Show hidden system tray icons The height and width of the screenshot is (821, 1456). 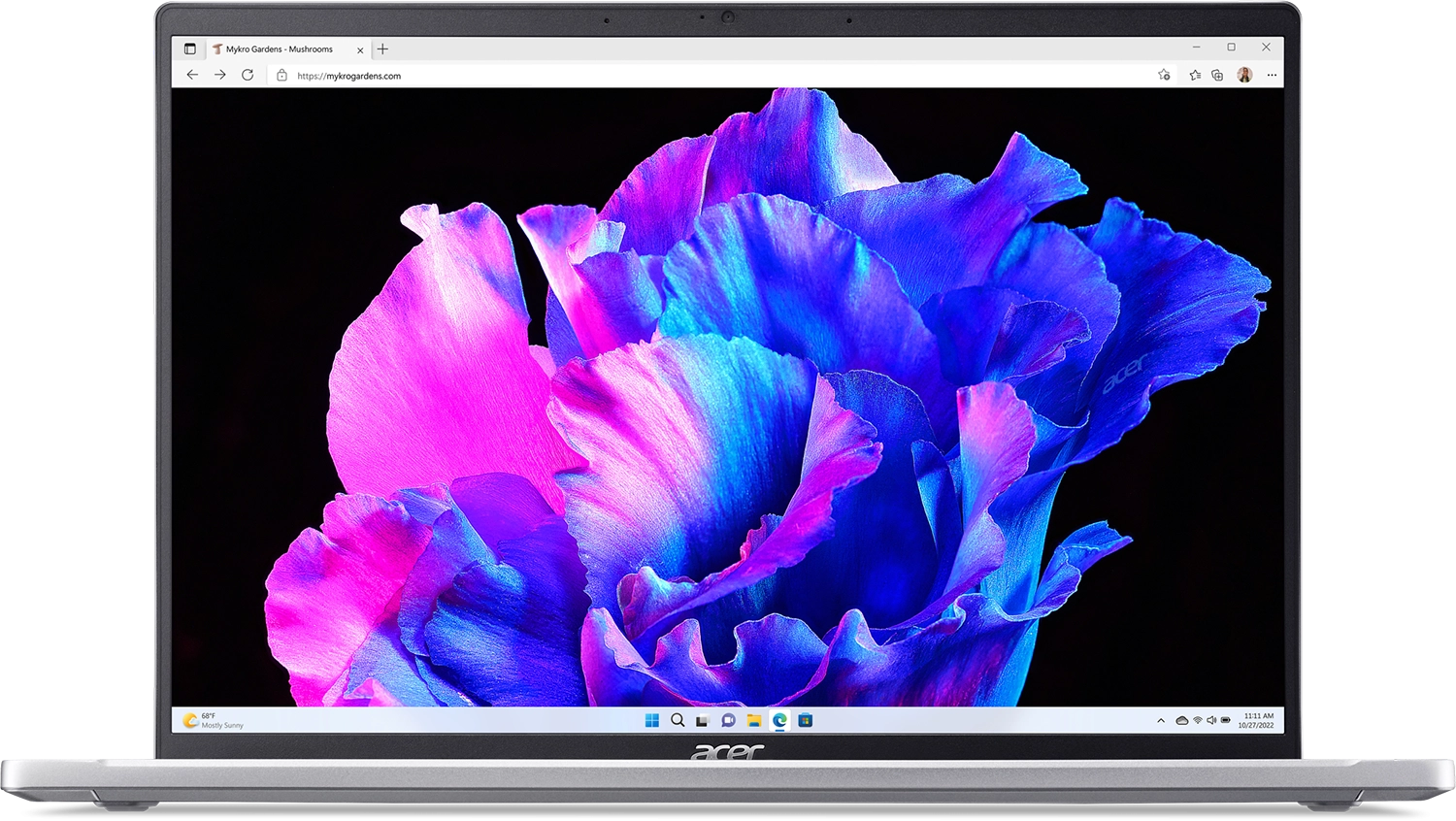[x=1161, y=720]
